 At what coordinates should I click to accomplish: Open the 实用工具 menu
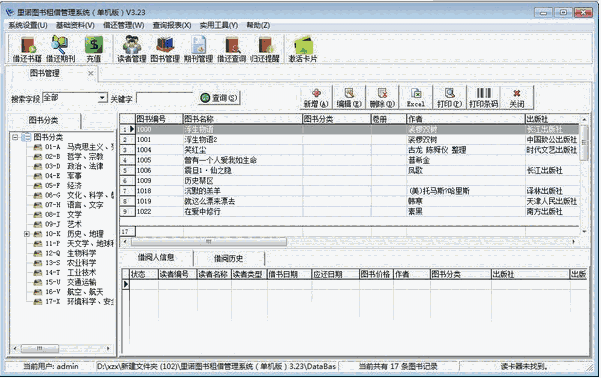218,25
